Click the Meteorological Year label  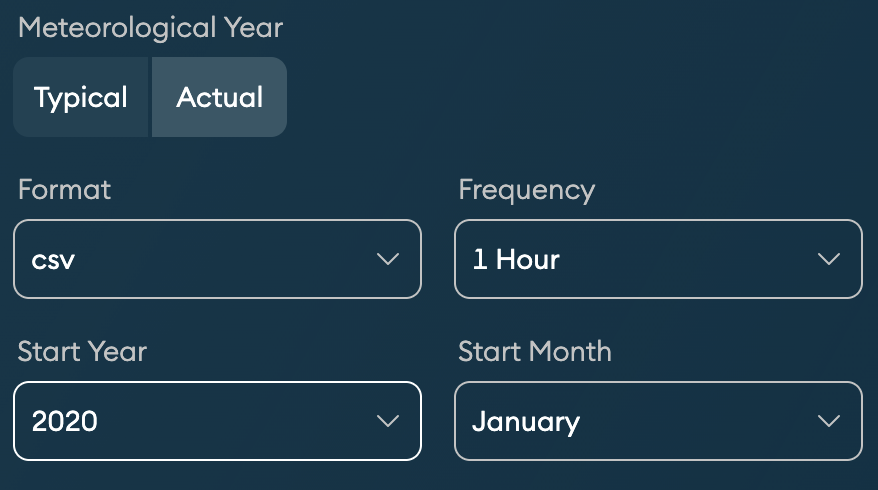pos(150,28)
